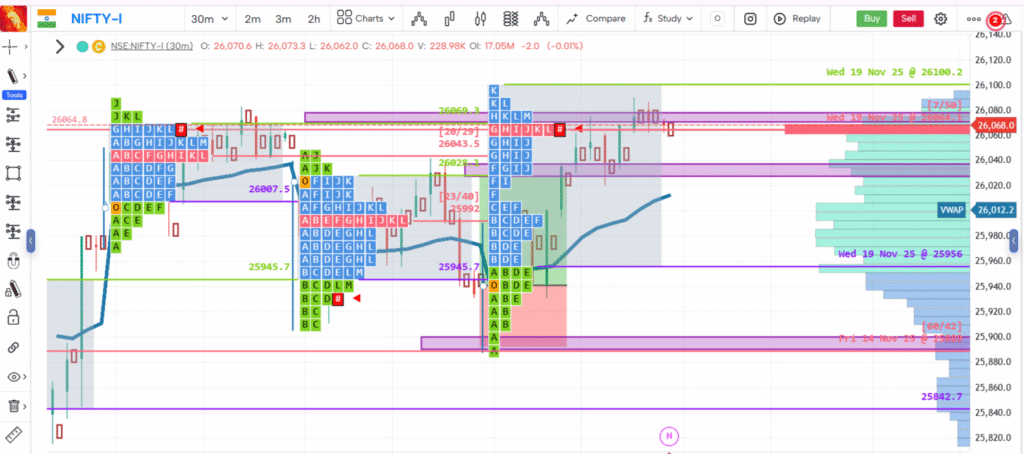Click the trash delete drawings icon
1024x454 pixels.
click(13, 405)
